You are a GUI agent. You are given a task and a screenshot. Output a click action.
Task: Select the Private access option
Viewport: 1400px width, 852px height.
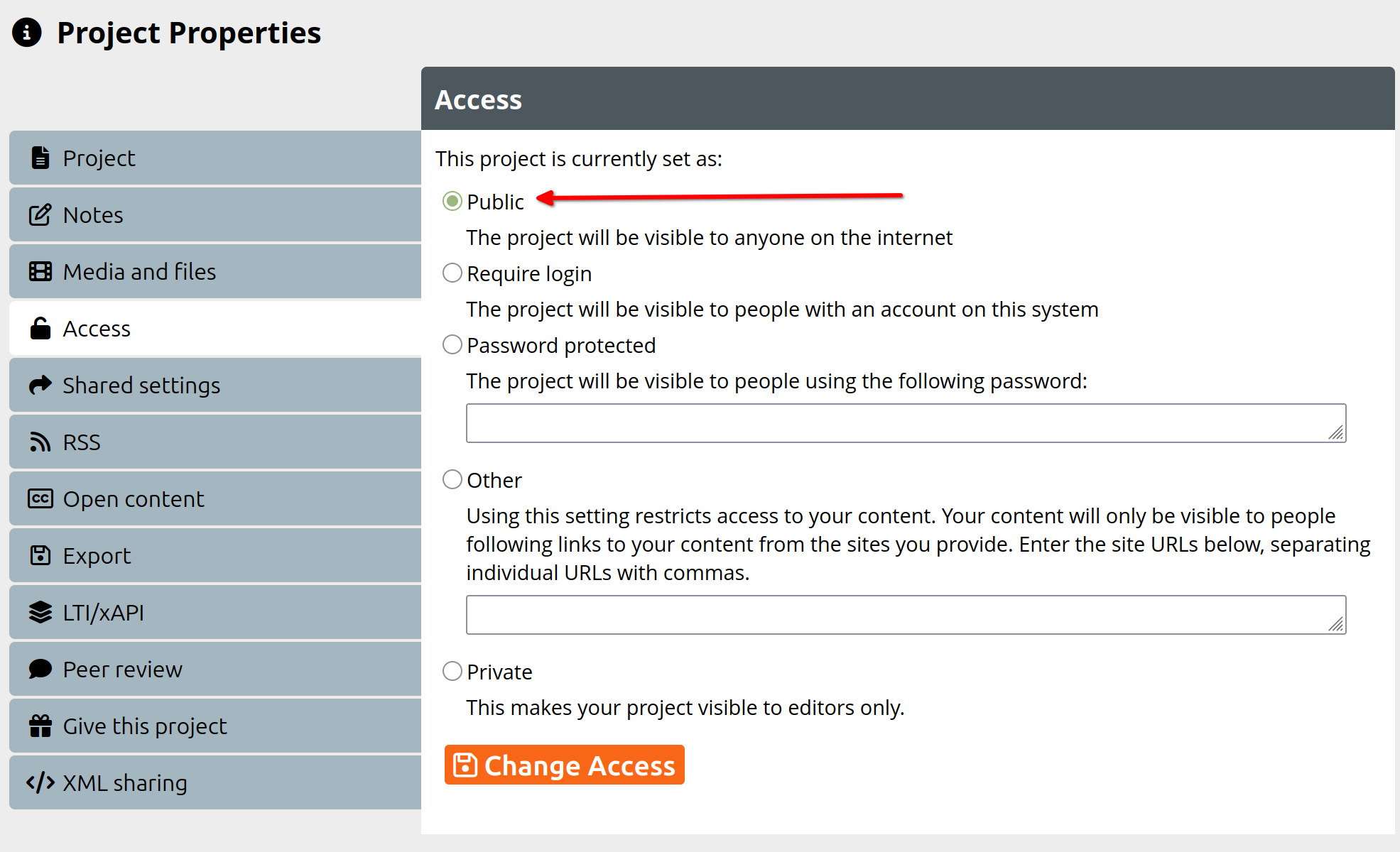[x=452, y=672]
